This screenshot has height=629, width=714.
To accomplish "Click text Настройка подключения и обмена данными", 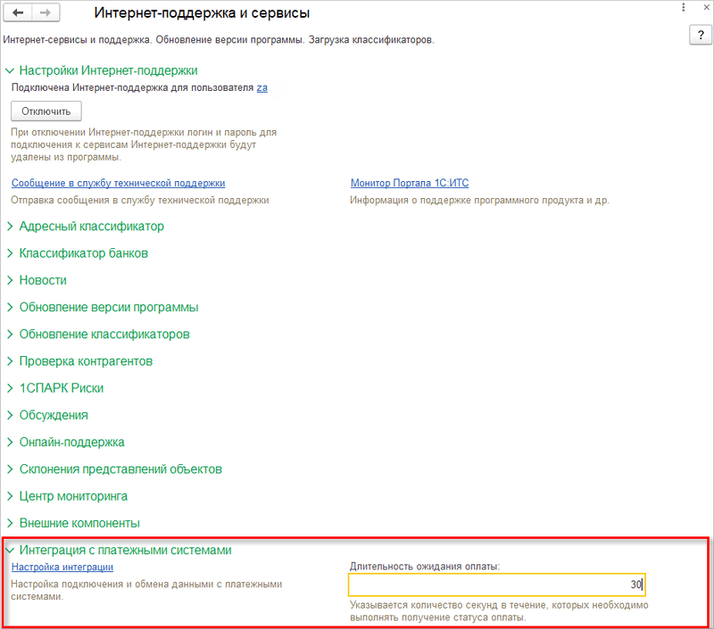I will pyautogui.click(x=146, y=590).
